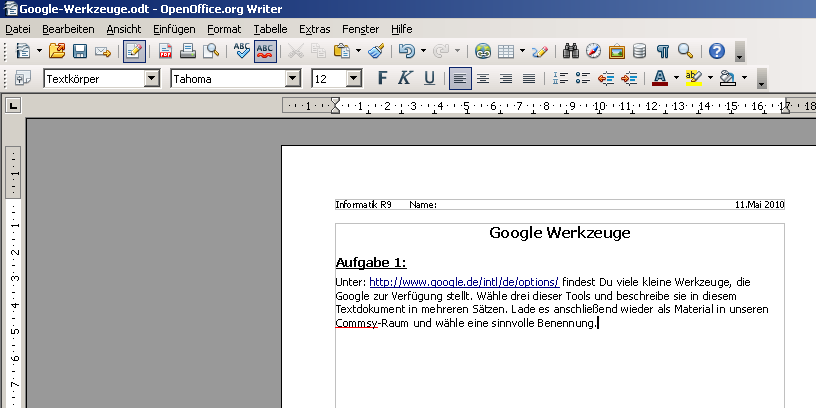816x408 pixels.
Task: Open the Table size dropdown arrow
Action: [x=522, y=51]
